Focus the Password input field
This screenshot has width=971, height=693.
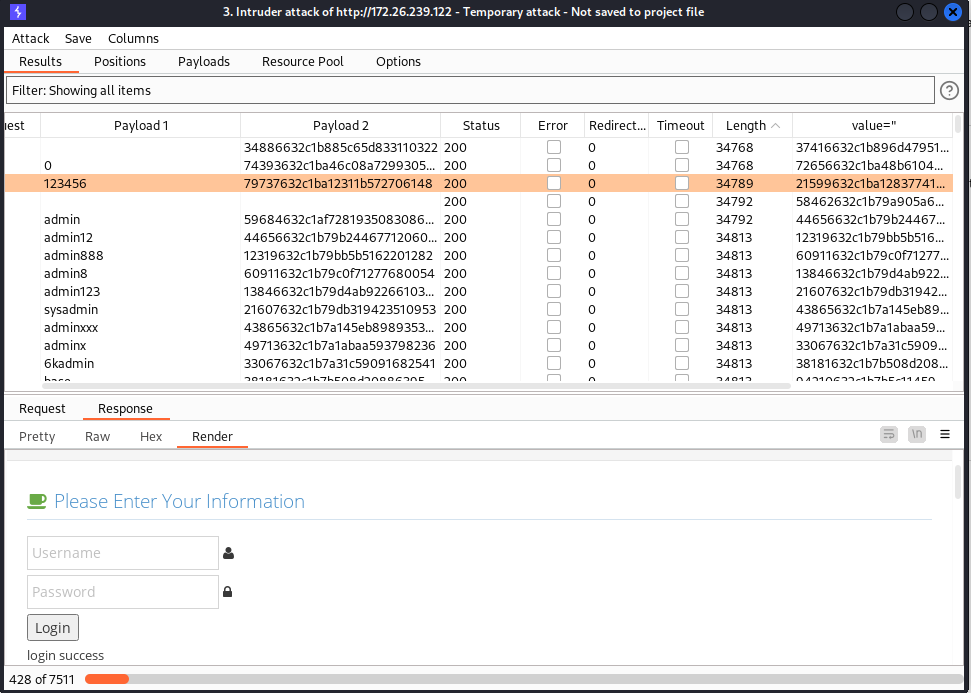tap(123, 592)
